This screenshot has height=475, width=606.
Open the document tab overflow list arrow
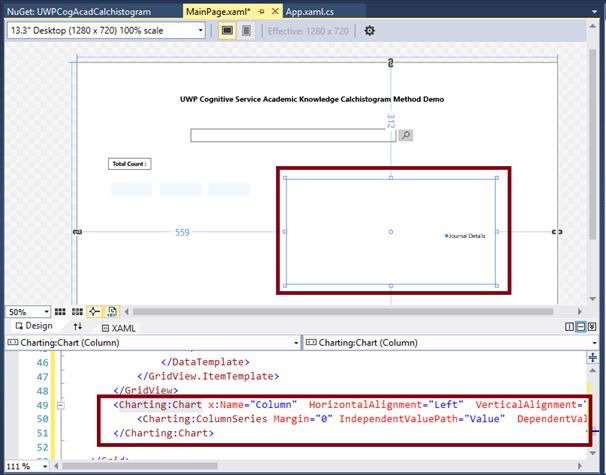[x=594, y=12]
